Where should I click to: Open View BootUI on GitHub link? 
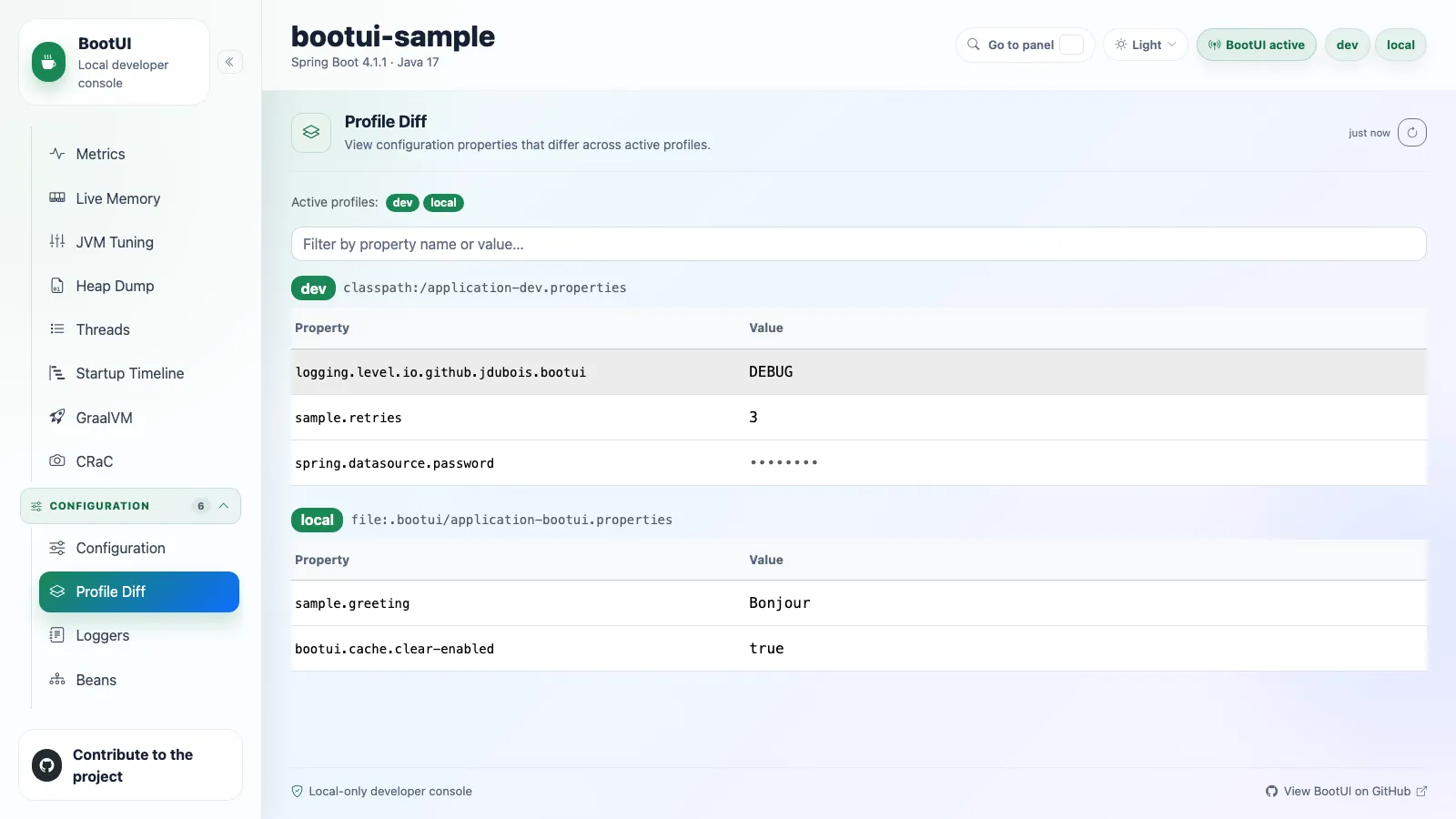point(1347,791)
